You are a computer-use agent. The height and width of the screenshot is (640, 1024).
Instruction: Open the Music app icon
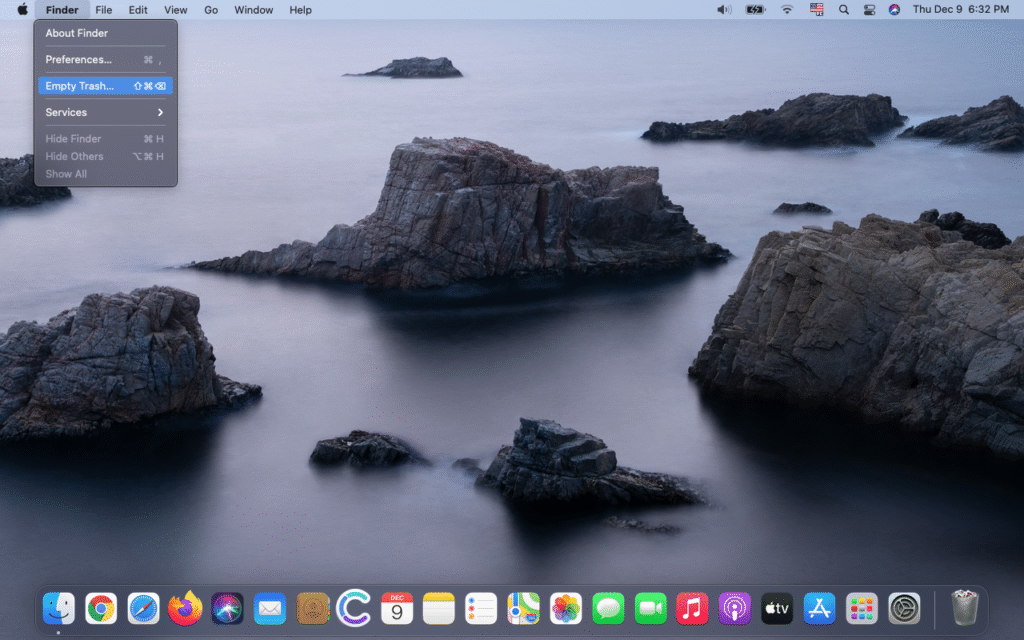point(692,608)
